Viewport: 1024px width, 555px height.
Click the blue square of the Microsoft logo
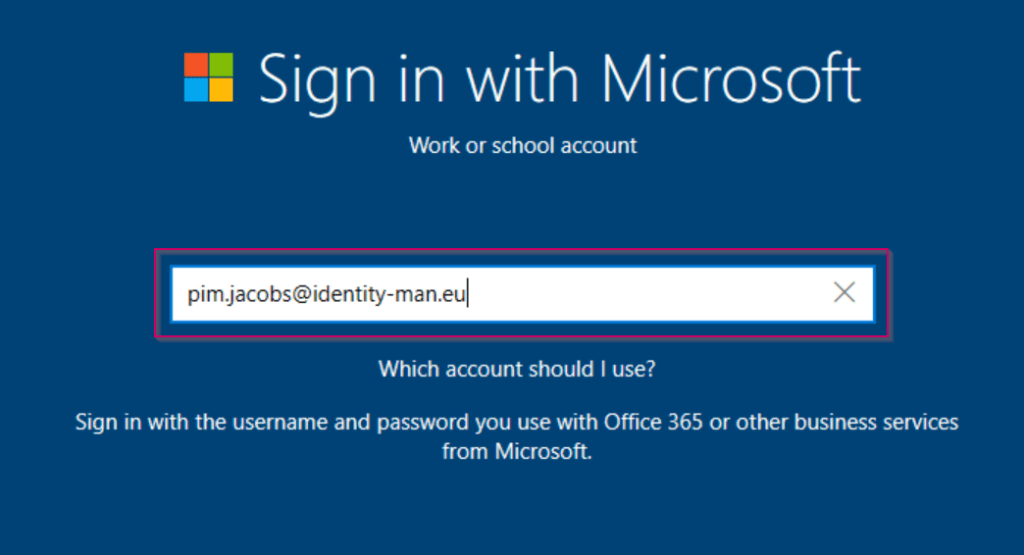tap(195, 90)
